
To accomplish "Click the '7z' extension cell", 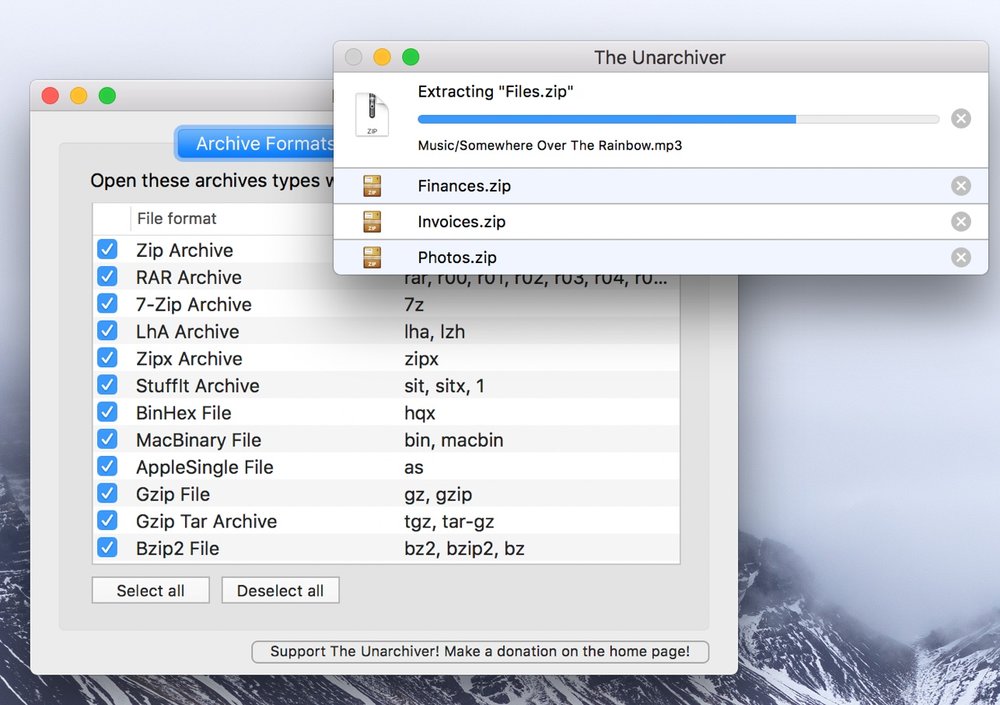I will pos(414,304).
